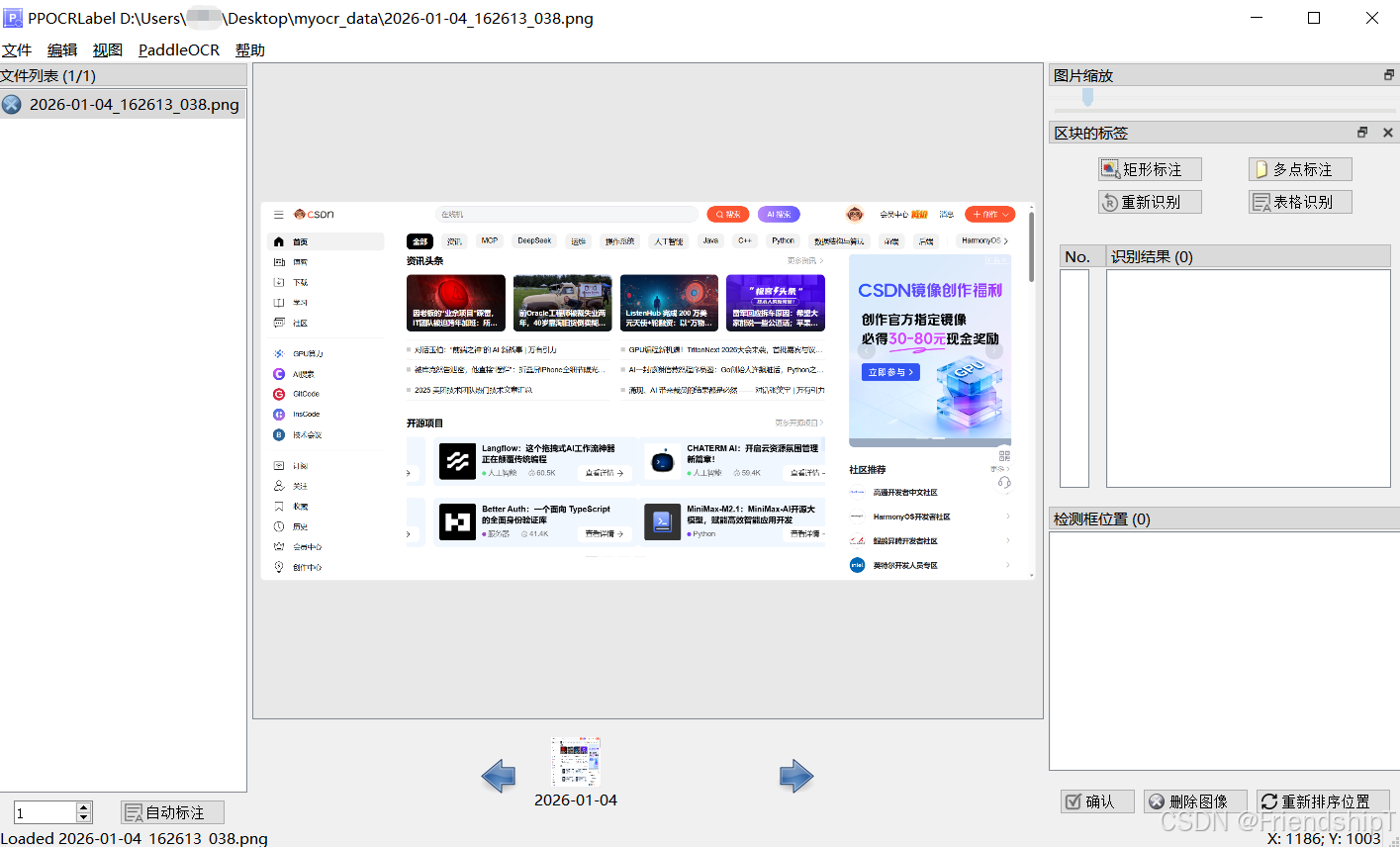
Task: Click the GitCode icon in sidebar
Action: pos(279,394)
